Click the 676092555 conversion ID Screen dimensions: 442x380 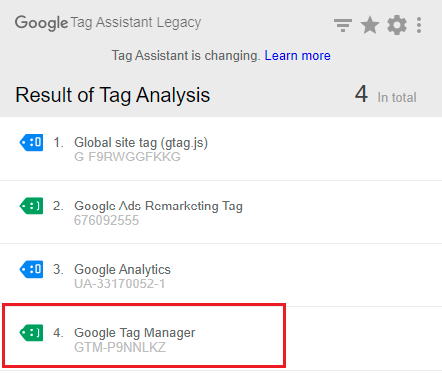[x=106, y=220]
